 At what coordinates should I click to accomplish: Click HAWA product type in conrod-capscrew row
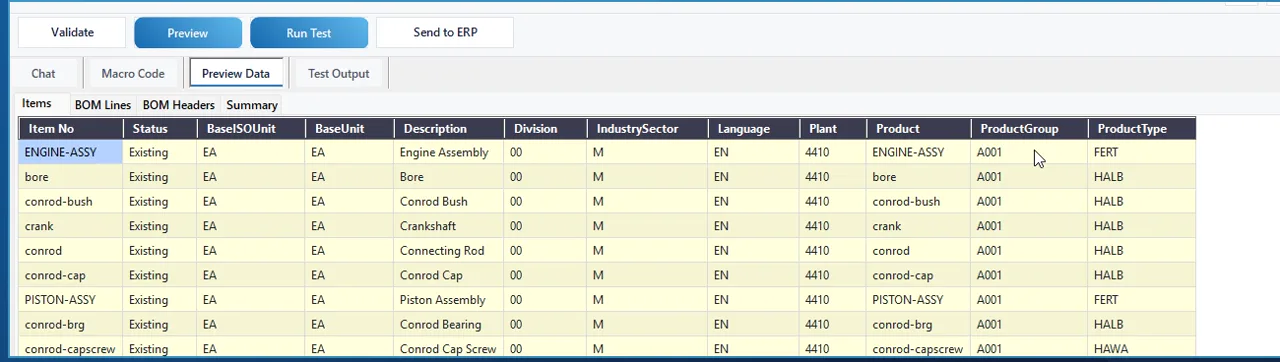[1141, 348]
